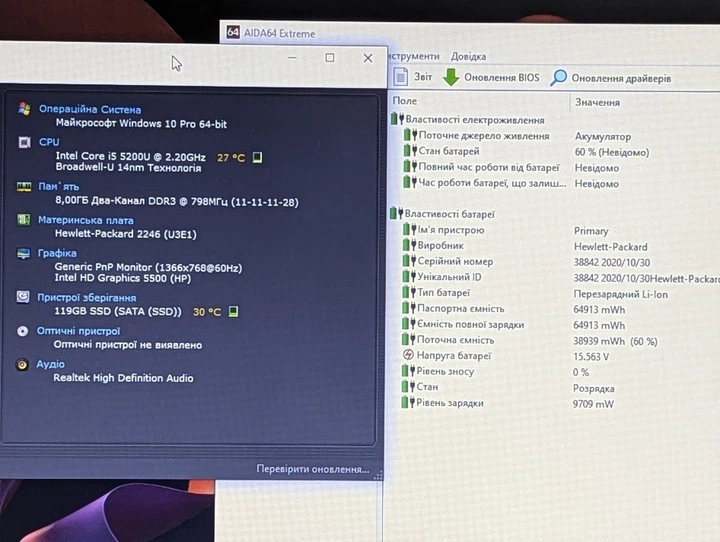Image resolution: width=720 pixels, height=542 pixels.
Task: Click the AIDA64 Extreme title bar icon
Action: click(233, 32)
